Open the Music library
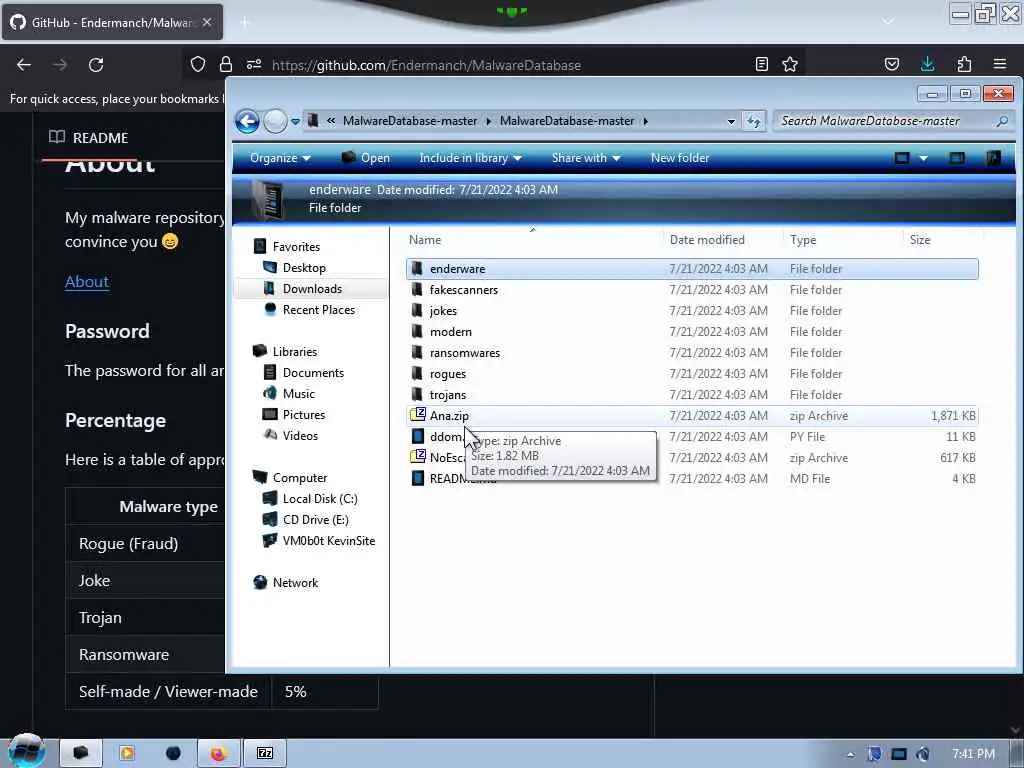Image resolution: width=1024 pixels, height=768 pixels. pyautogui.click(x=298, y=393)
